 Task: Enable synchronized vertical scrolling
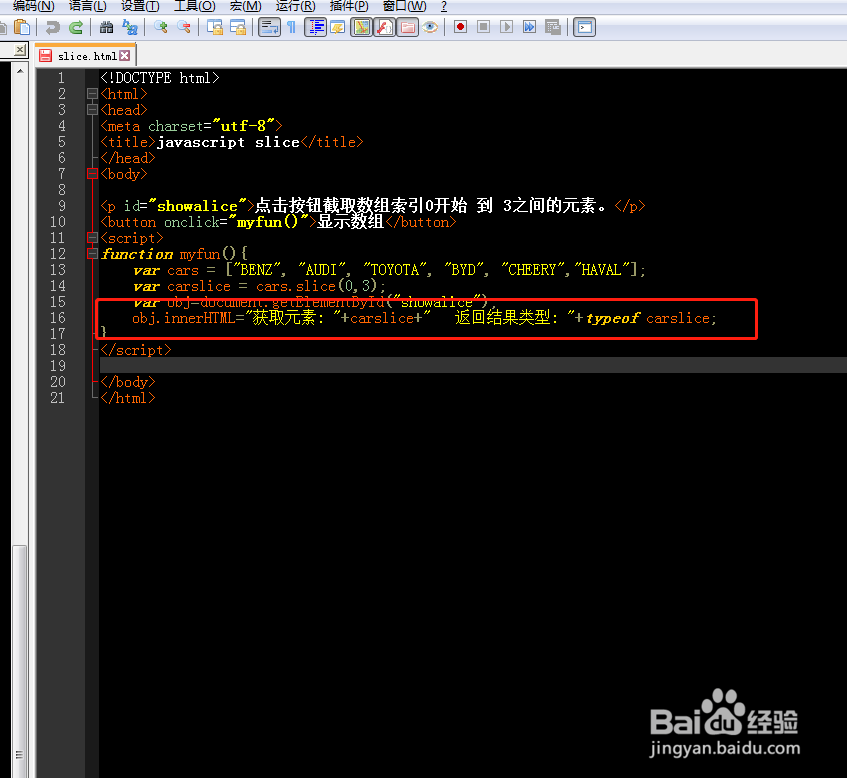pyautogui.click(x=214, y=27)
